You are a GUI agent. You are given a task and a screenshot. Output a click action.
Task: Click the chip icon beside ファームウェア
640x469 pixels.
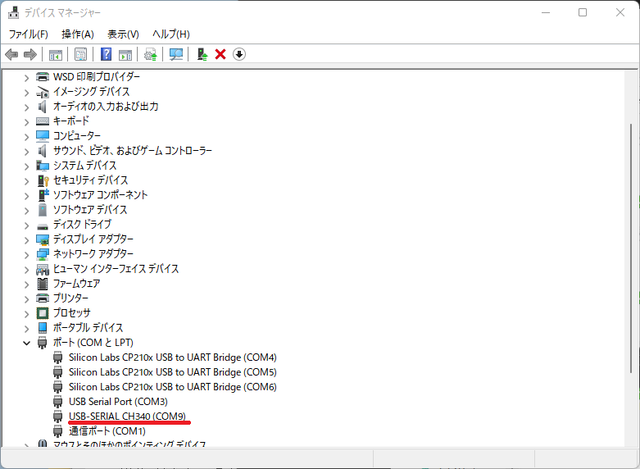click(x=42, y=283)
